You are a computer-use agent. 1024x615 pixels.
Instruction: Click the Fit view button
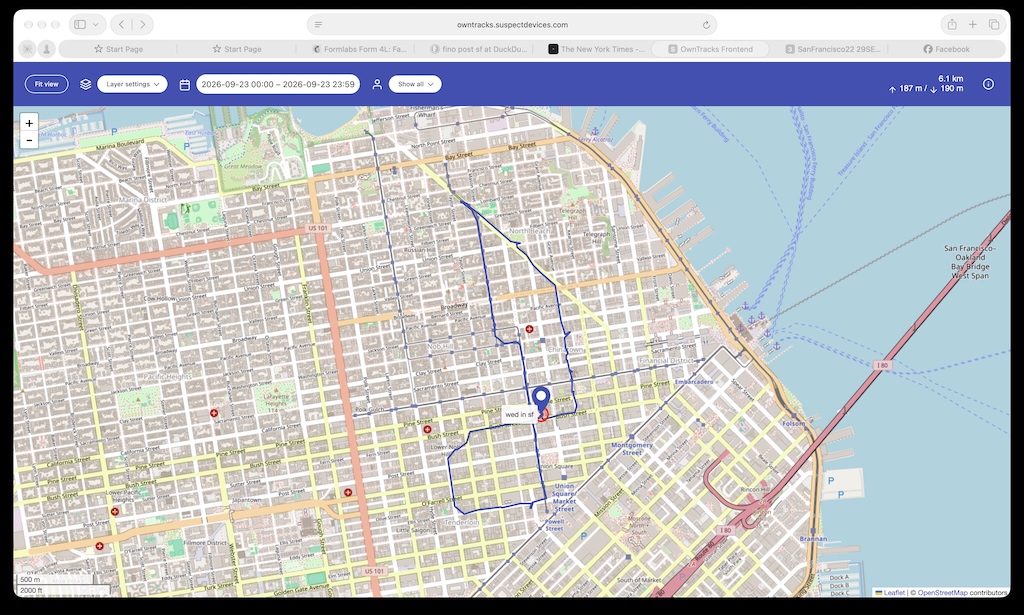click(46, 84)
